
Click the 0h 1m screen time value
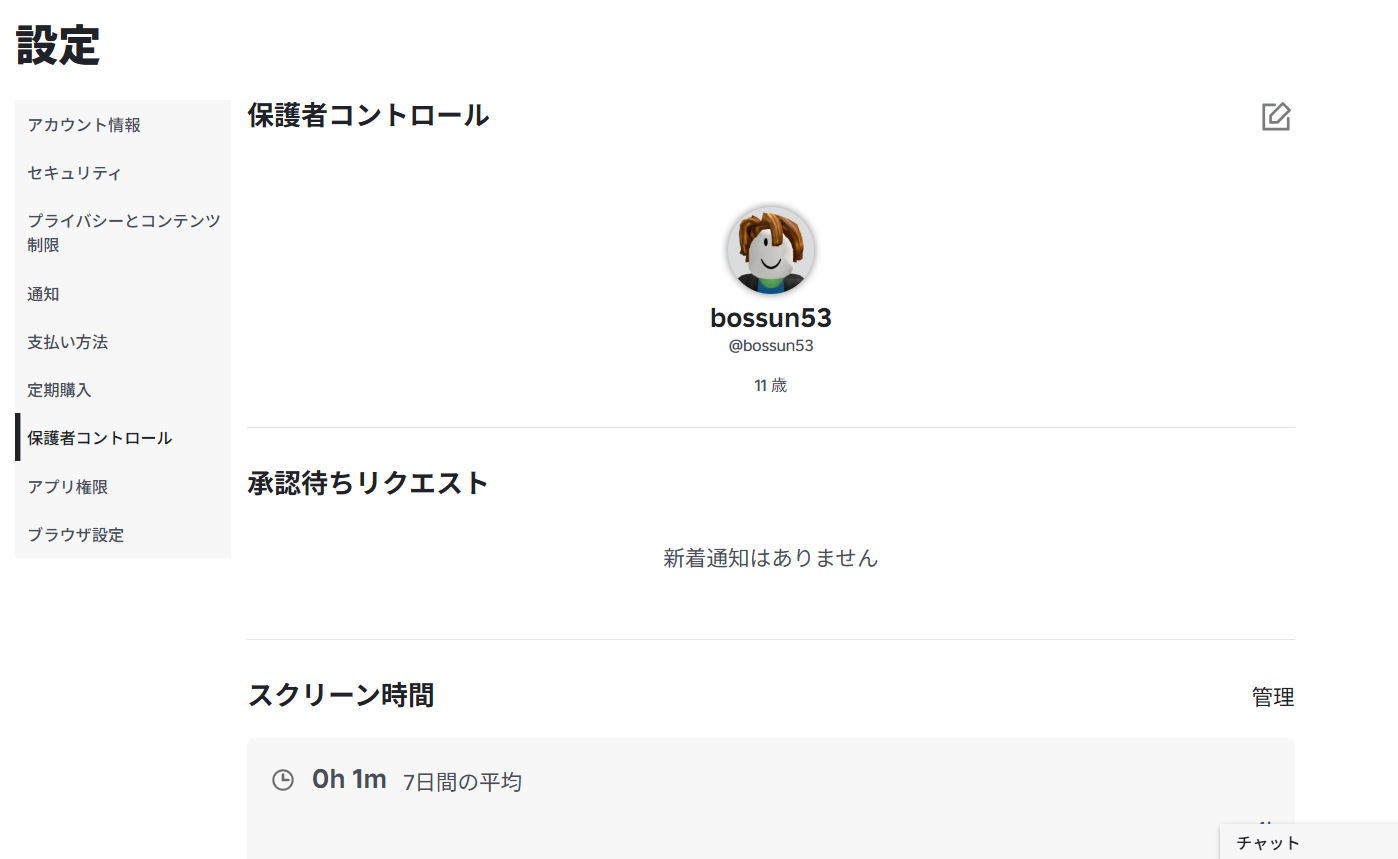click(349, 780)
